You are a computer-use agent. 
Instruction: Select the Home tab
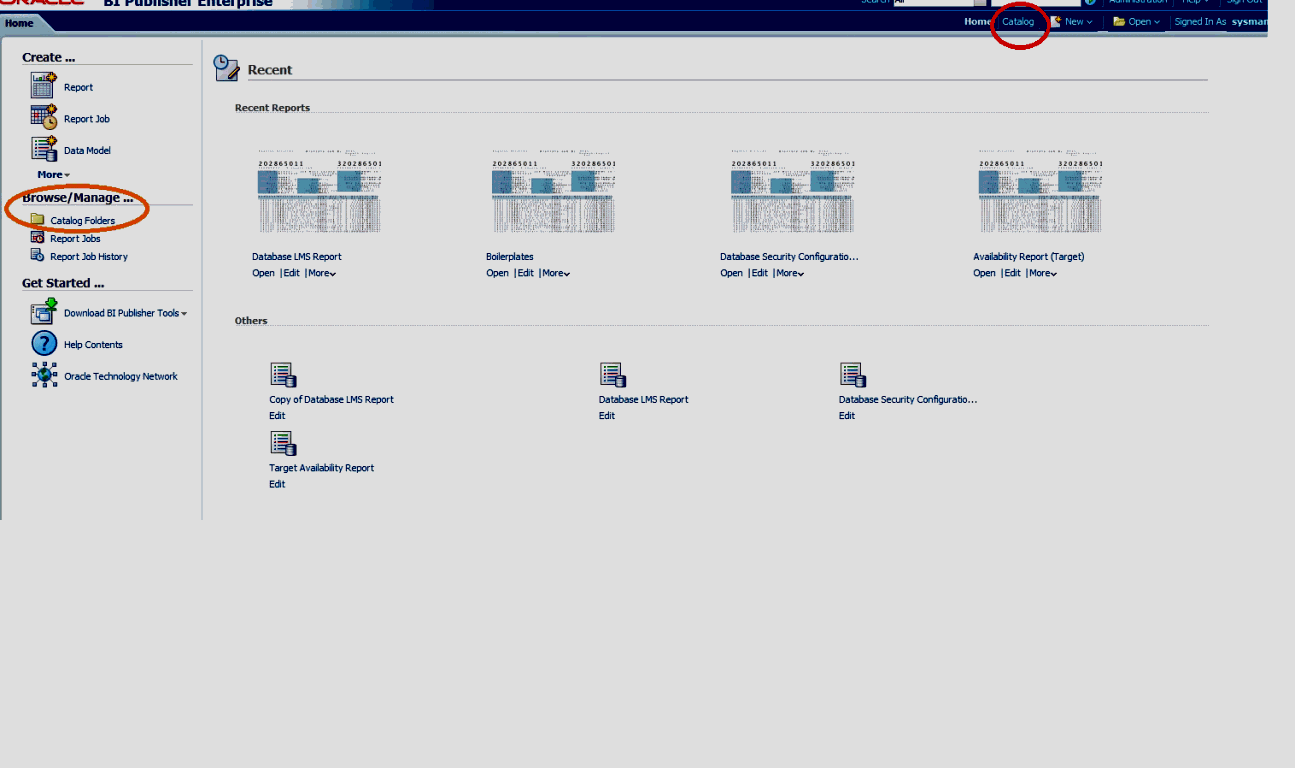click(x=20, y=23)
